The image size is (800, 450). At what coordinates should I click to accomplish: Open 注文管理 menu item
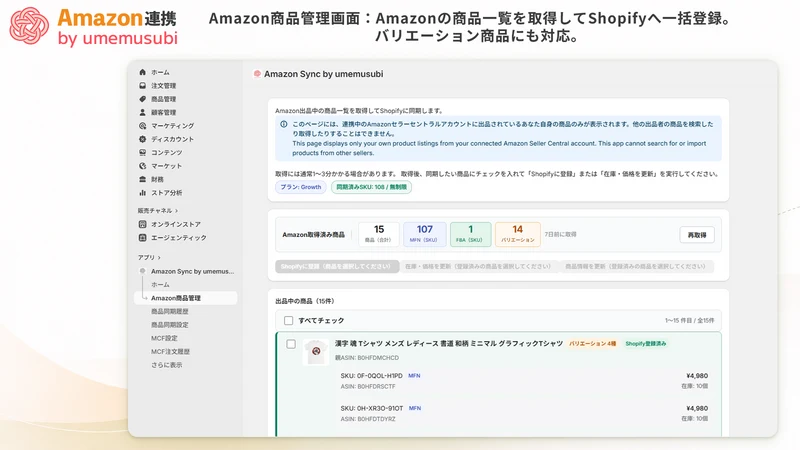coord(163,86)
